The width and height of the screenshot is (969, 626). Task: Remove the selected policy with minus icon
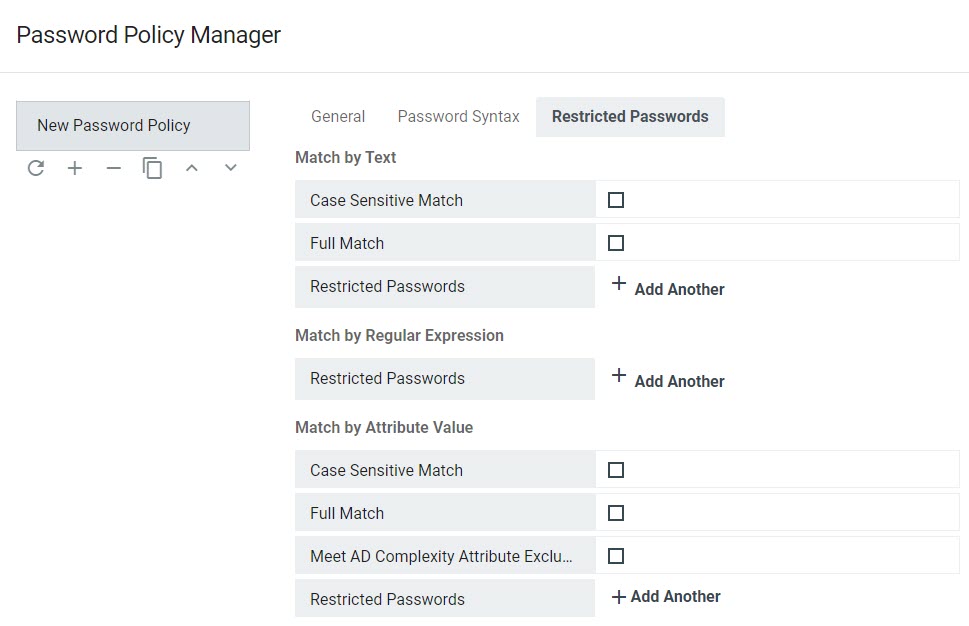click(114, 168)
